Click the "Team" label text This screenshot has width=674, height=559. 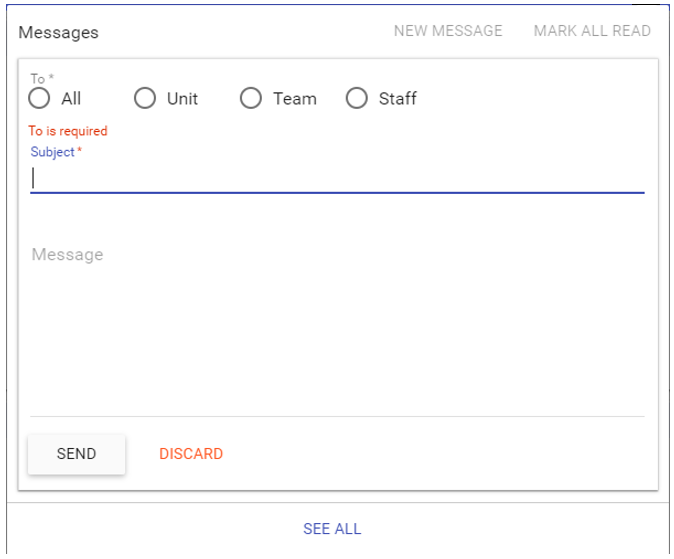(x=294, y=99)
